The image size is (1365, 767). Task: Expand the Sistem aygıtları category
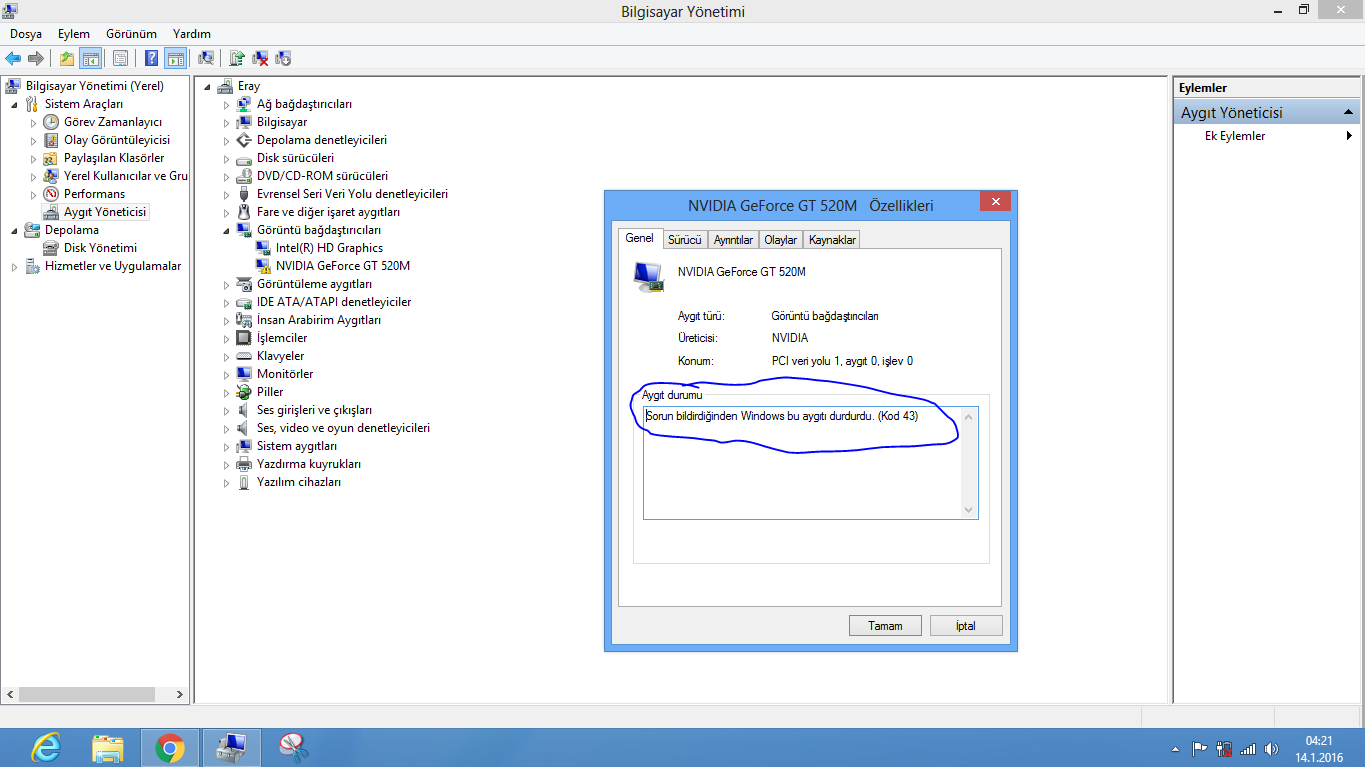pos(227,447)
